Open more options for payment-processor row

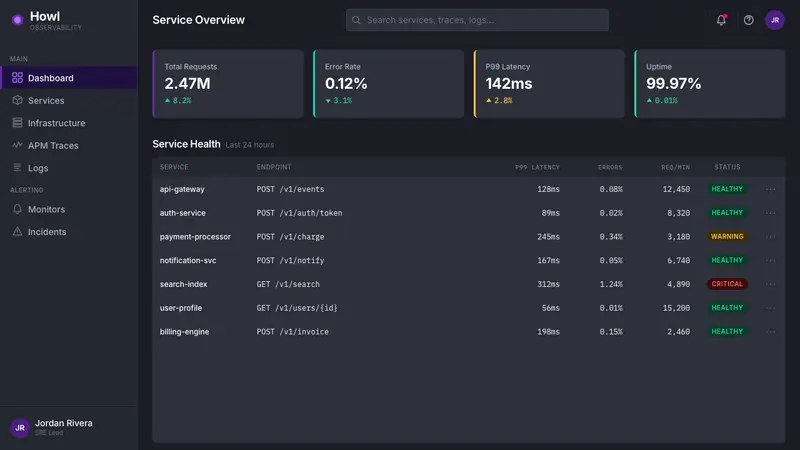coord(770,237)
